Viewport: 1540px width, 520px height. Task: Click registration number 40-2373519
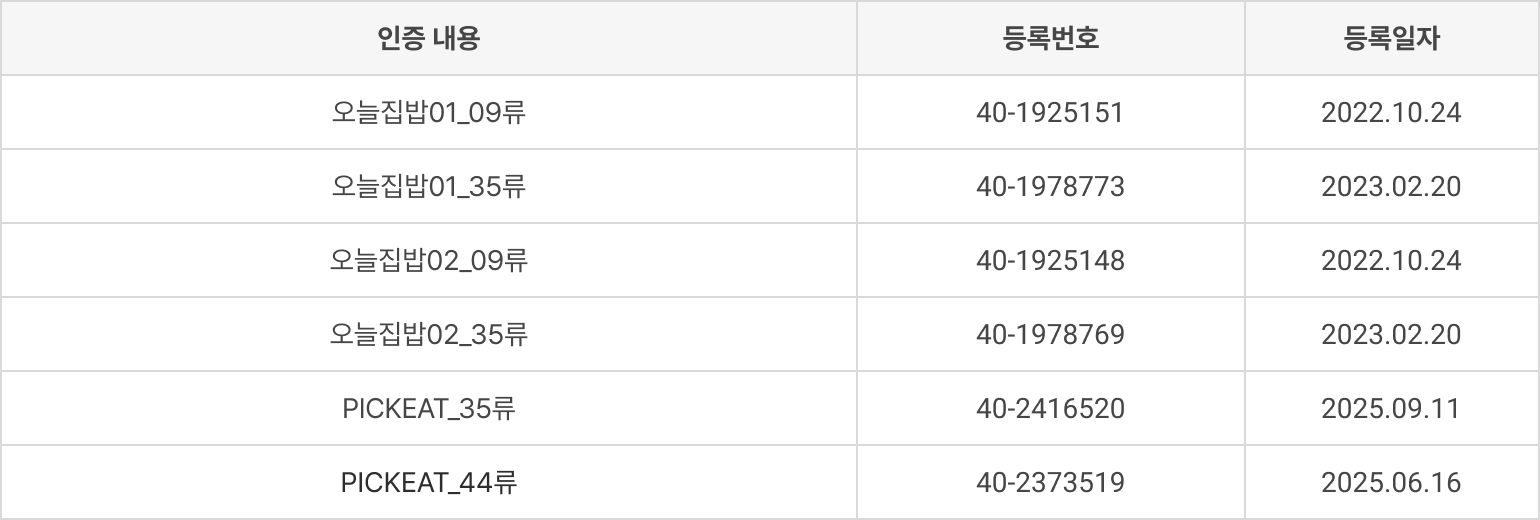click(x=1050, y=483)
